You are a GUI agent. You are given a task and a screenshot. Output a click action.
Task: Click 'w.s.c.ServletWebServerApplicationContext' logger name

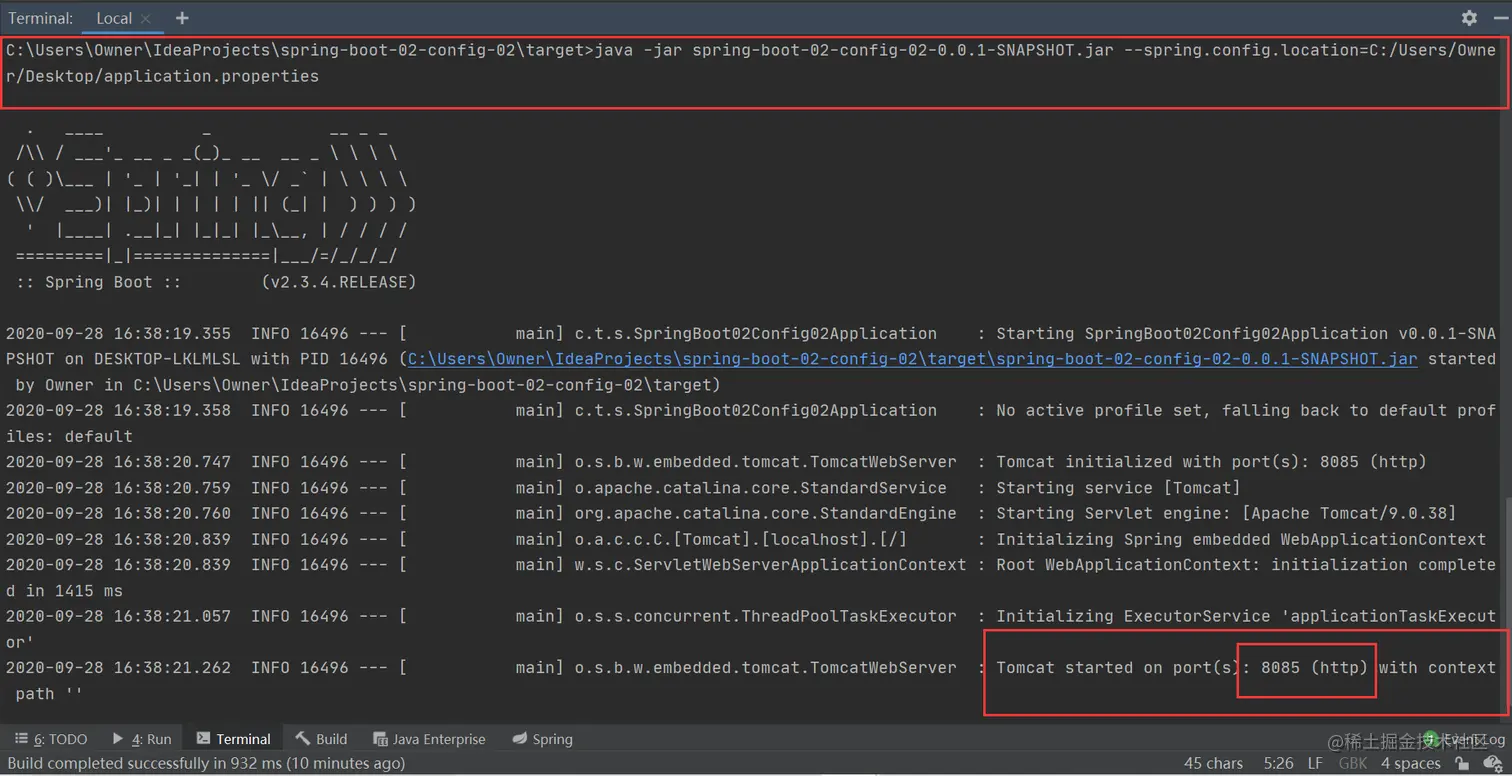tap(770, 565)
